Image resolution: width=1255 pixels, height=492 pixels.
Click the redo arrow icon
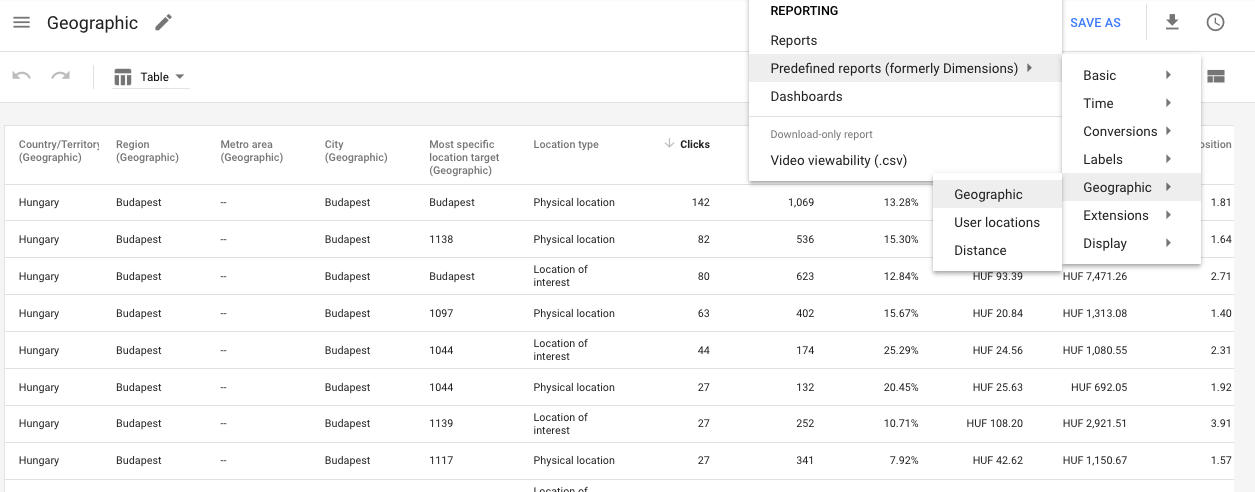61,76
